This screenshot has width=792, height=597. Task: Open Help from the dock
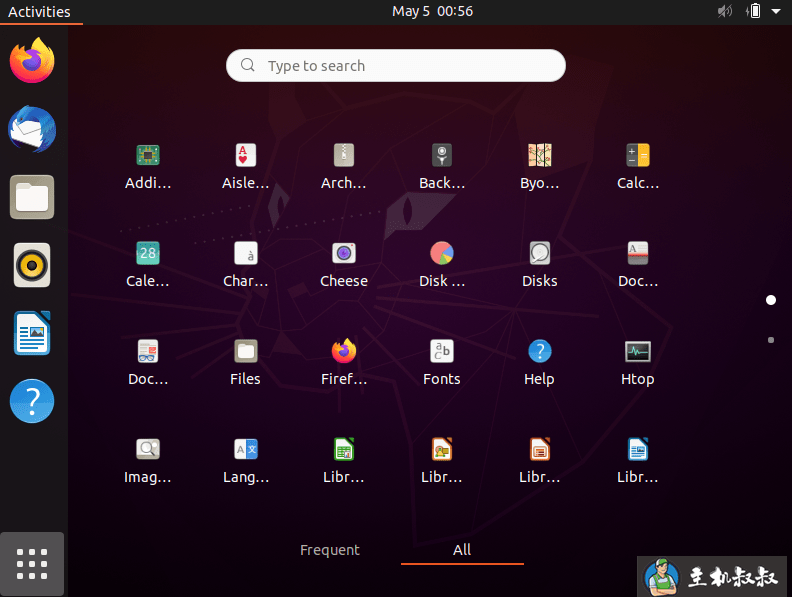[32, 401]
